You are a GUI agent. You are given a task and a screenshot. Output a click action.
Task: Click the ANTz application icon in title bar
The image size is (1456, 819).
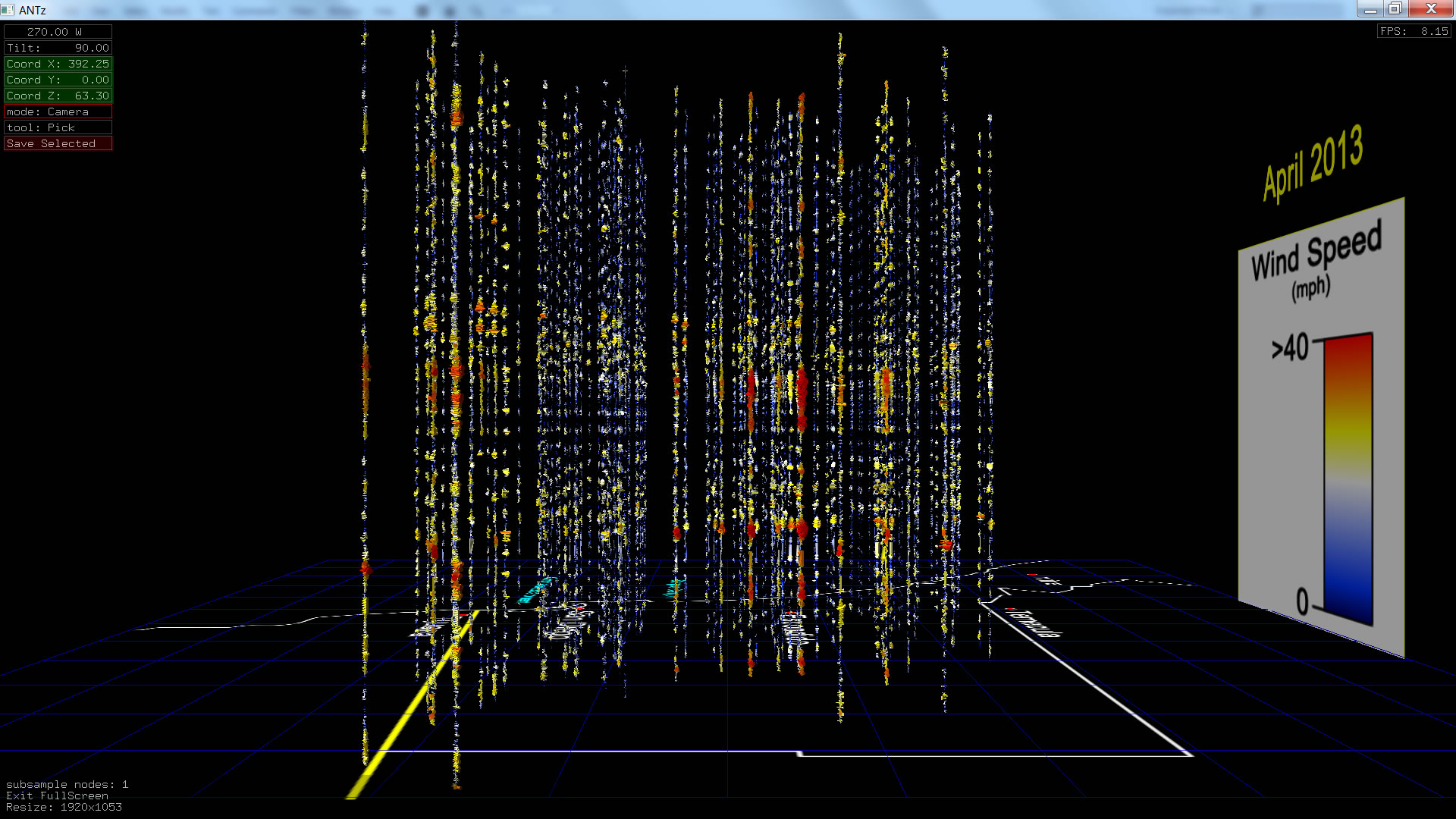tap(8, 10)
